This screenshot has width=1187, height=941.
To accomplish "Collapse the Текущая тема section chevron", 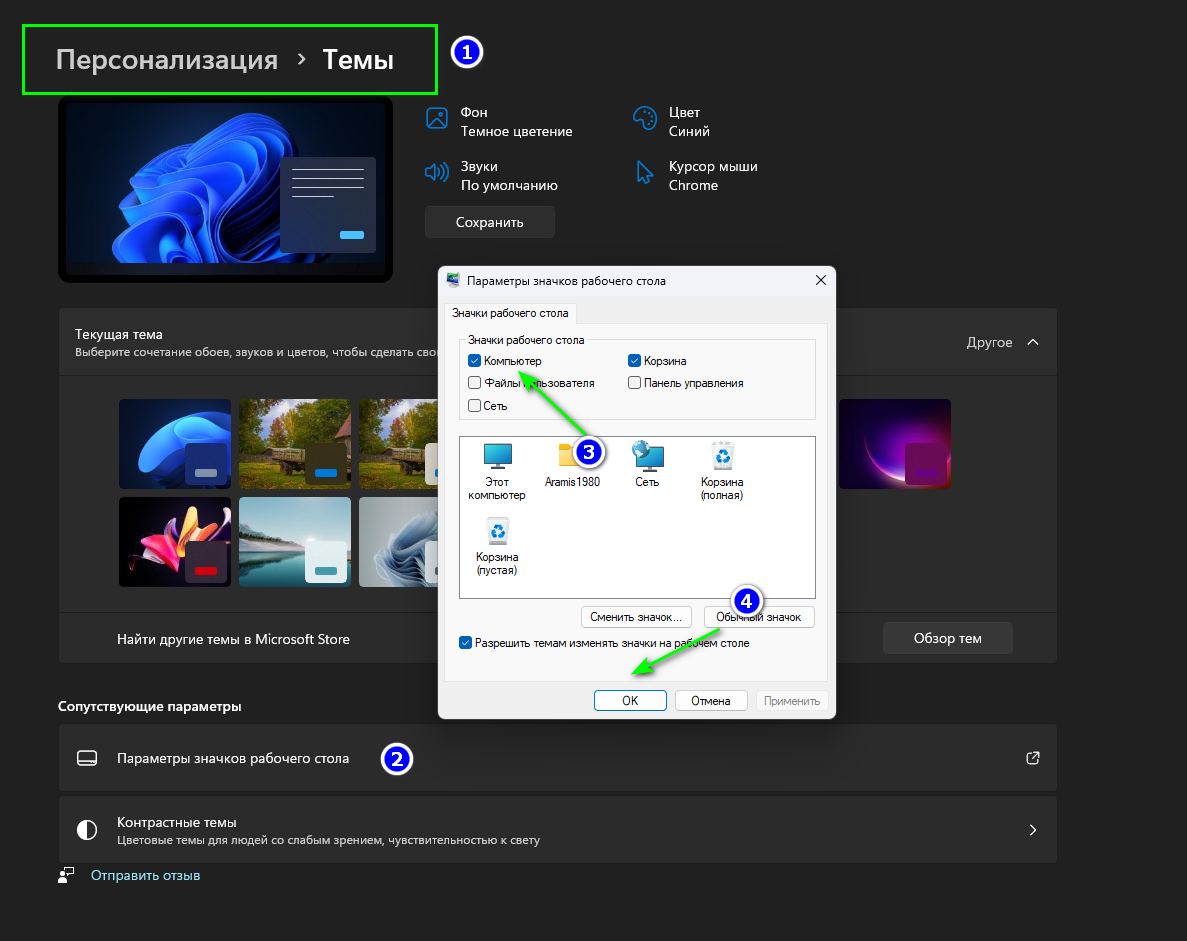I will point(1033,342).
